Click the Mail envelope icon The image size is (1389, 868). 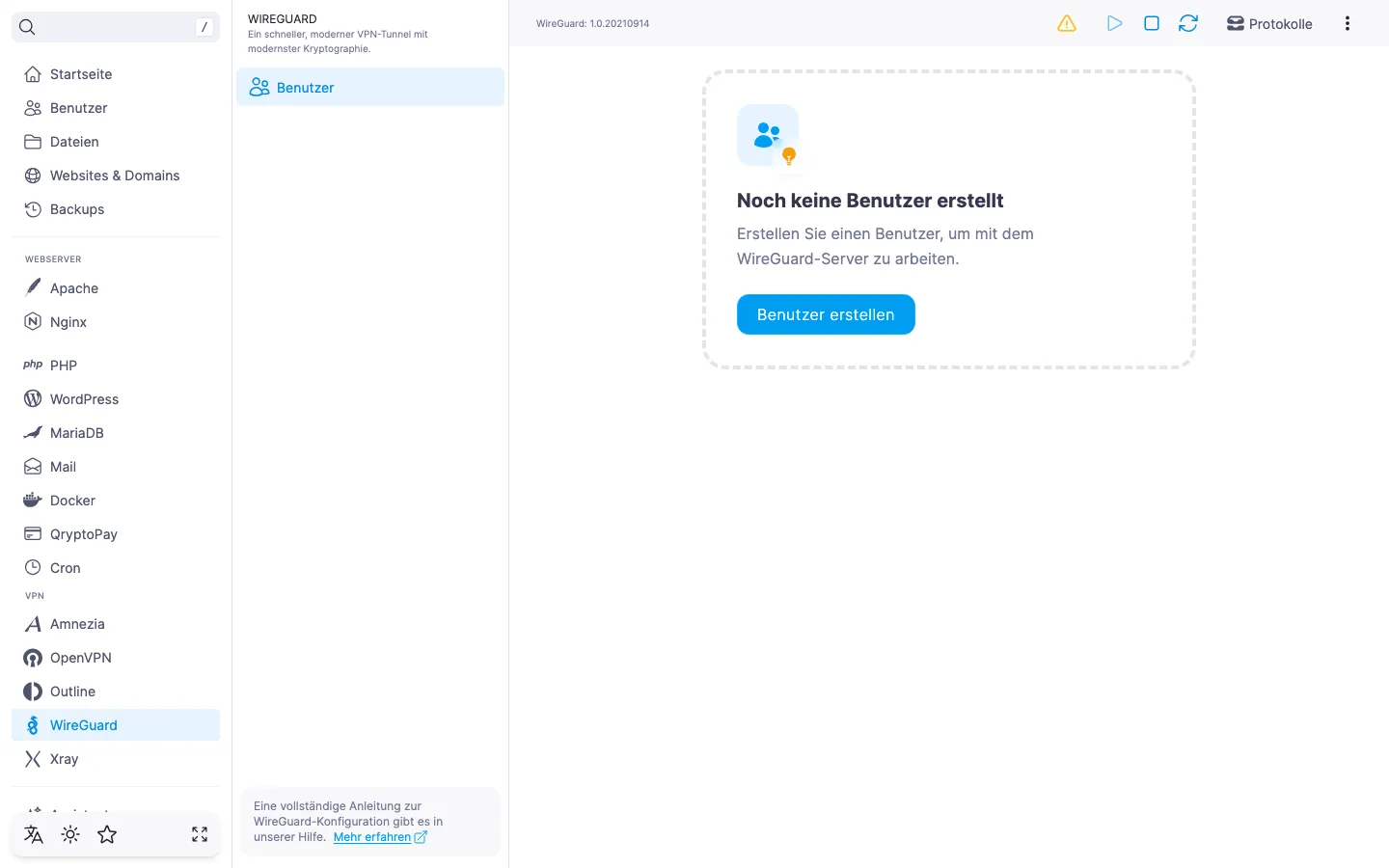click(33, 467)
